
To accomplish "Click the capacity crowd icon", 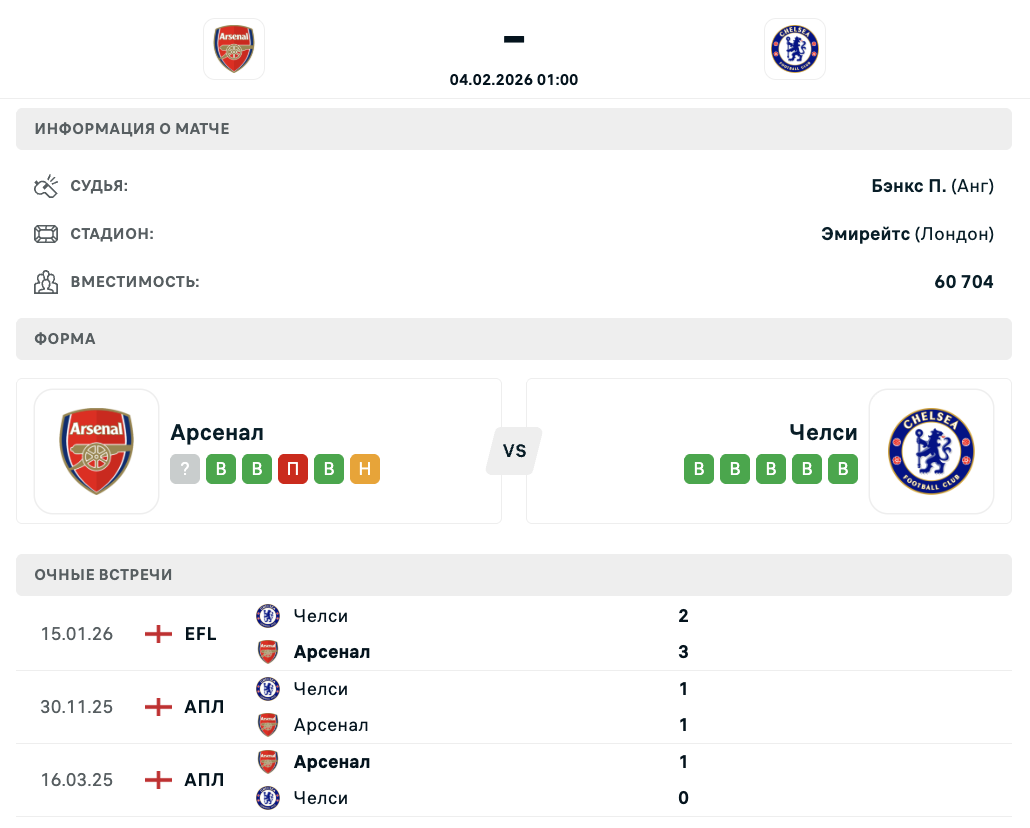I will [46, 282].
